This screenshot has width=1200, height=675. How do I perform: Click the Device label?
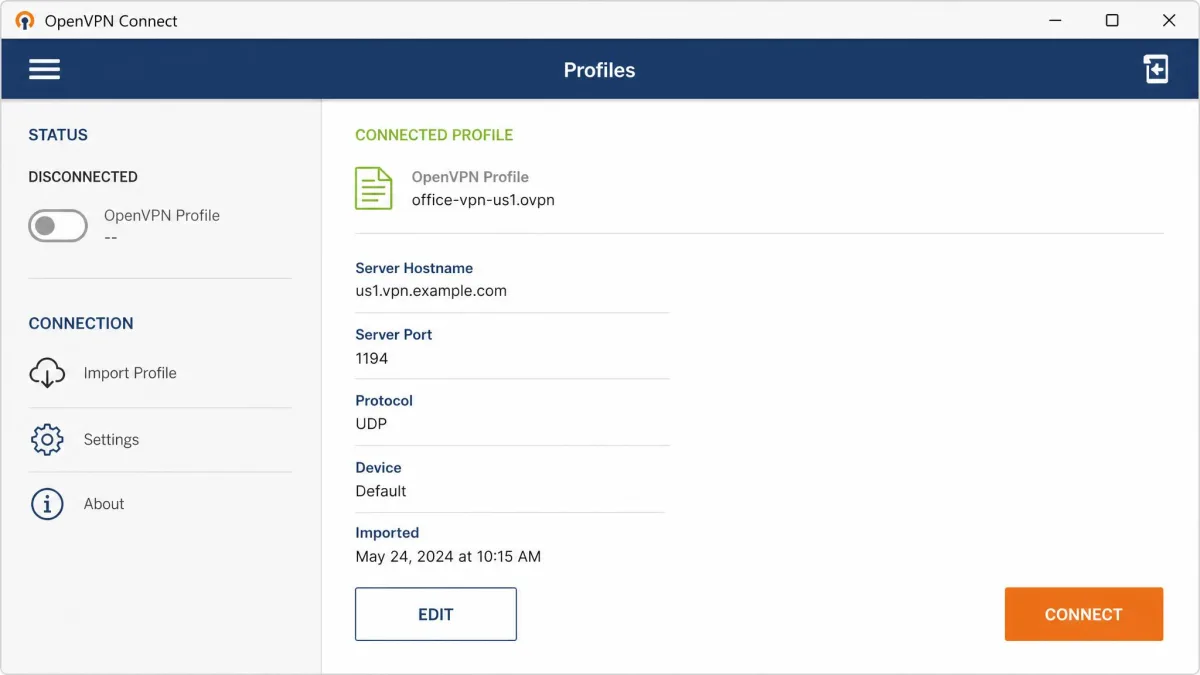(378, 468)
